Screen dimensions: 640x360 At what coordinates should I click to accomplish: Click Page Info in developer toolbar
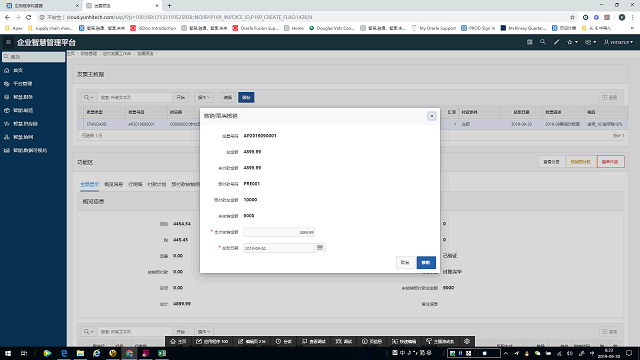pos(372,341)
